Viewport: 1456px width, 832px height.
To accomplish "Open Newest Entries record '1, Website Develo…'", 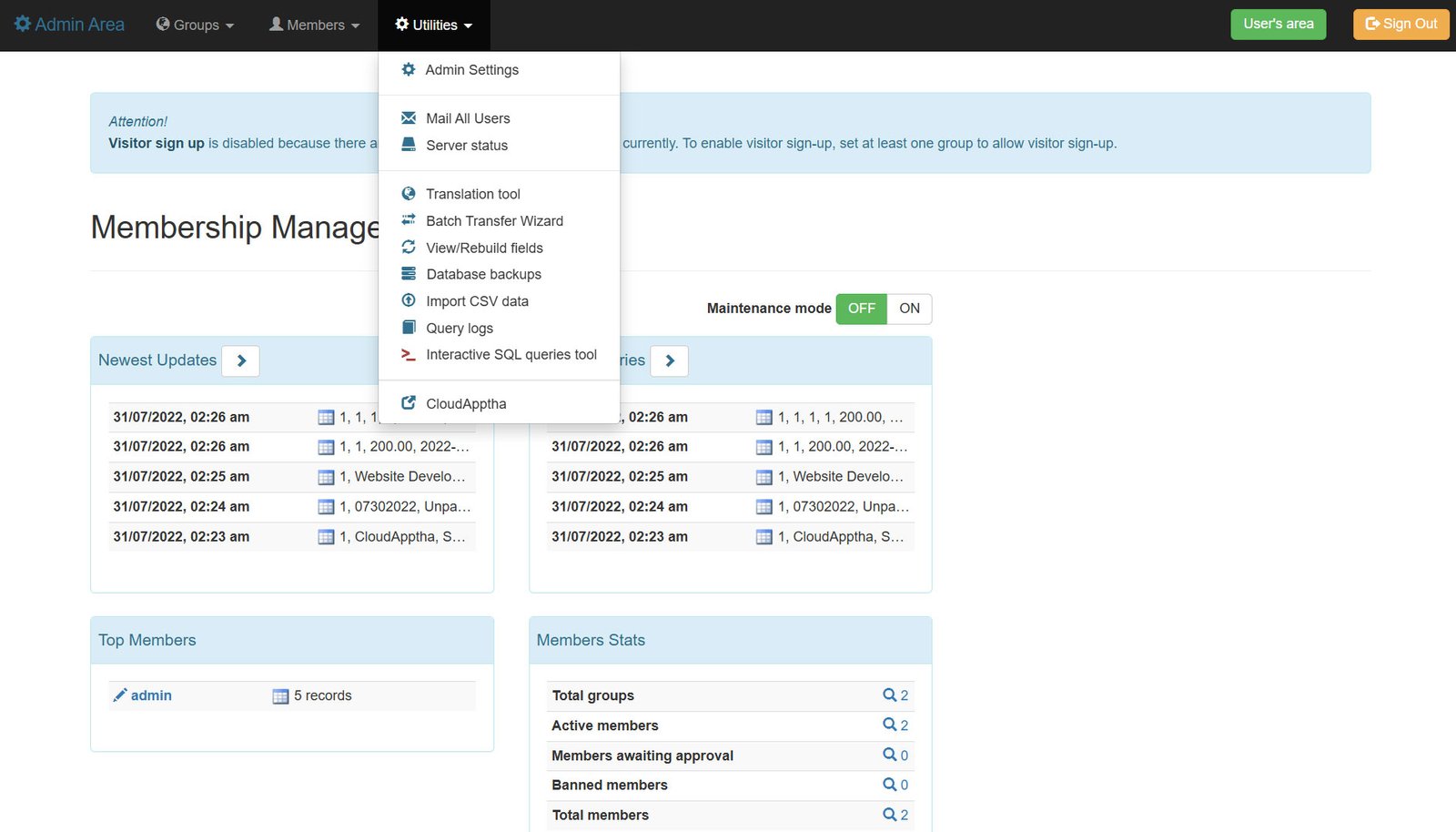I will click(841, 476).
